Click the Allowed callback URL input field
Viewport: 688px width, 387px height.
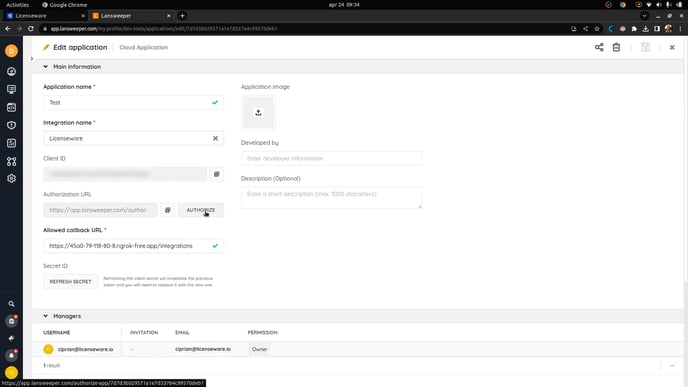click(x=133, y=246)
